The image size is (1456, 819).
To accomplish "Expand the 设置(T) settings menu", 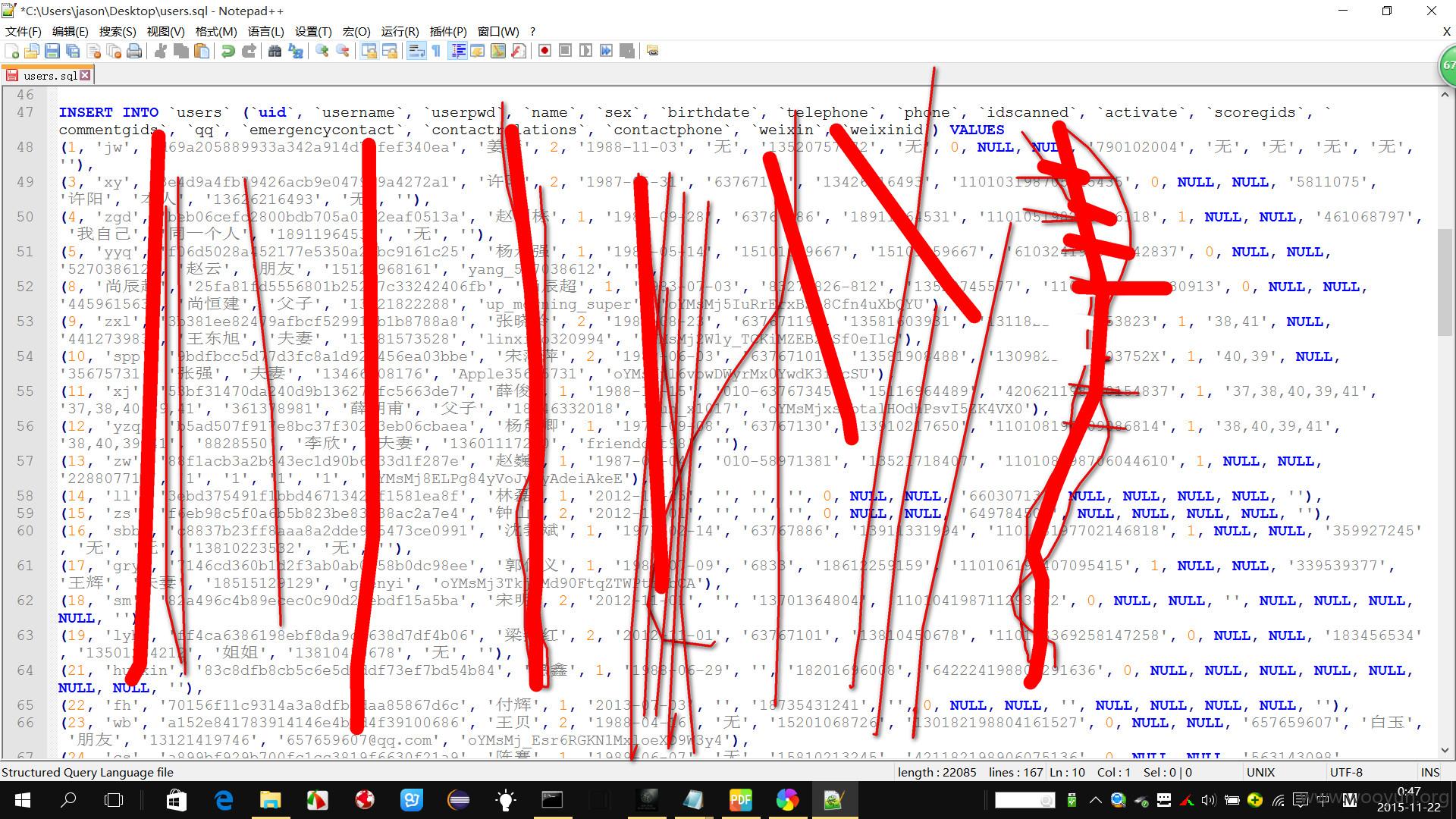I will [313, 31].
